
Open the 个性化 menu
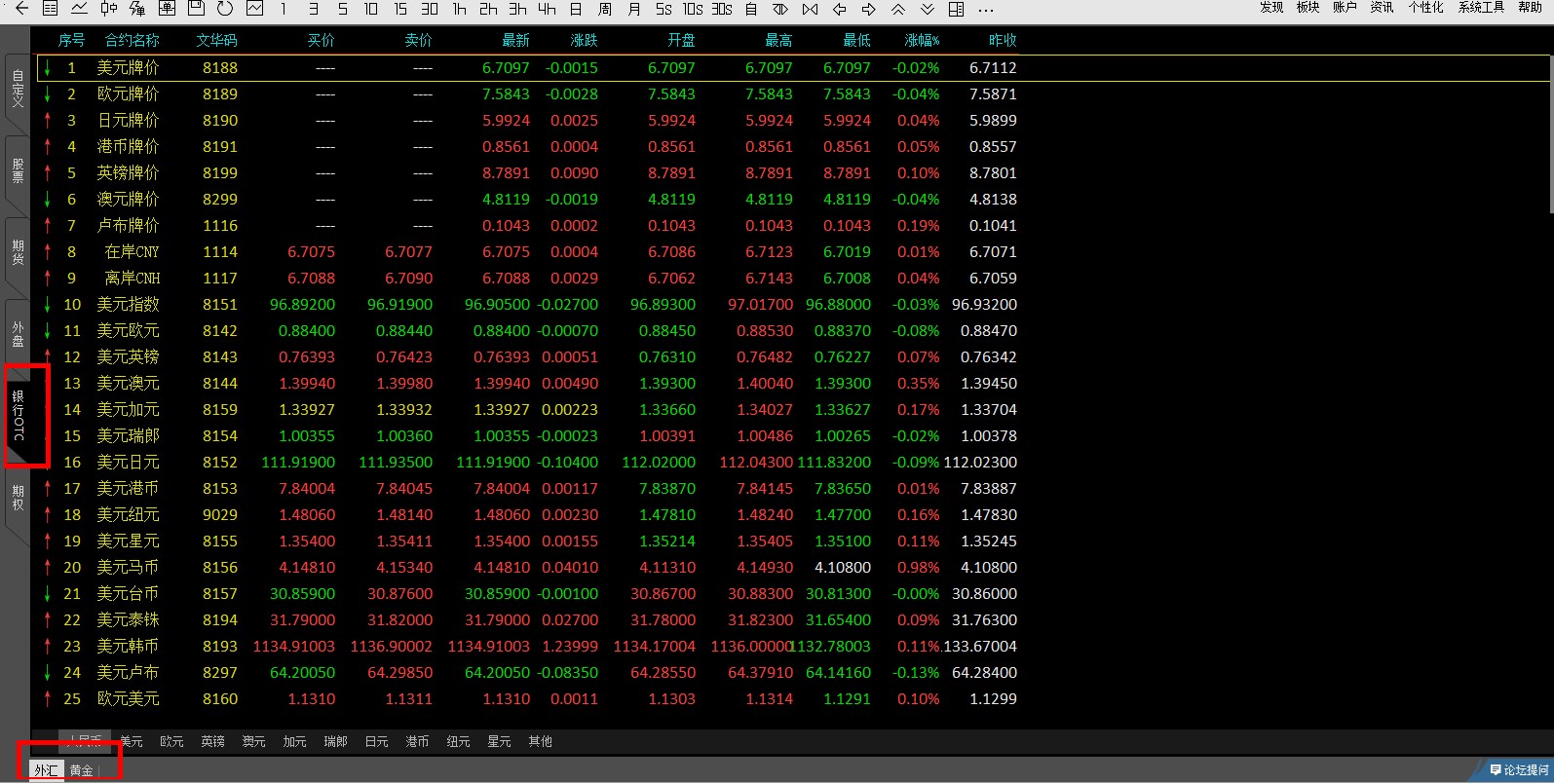(x=1426, y=7)
